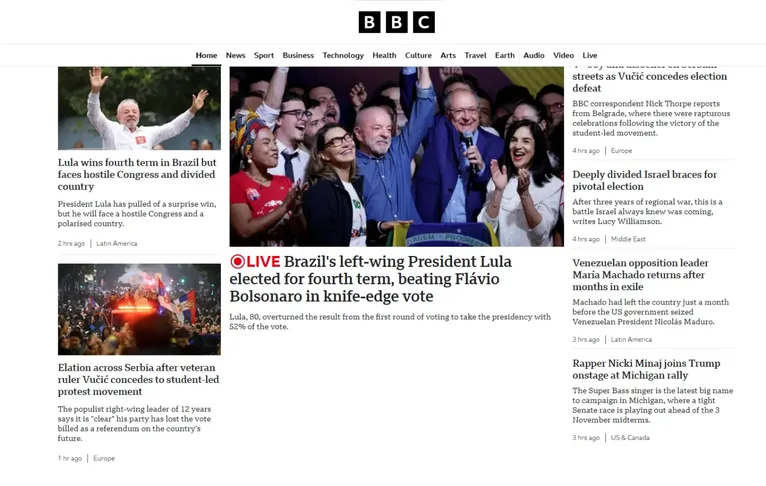
Task: Click the BBC logo
Action: [396, 22]
